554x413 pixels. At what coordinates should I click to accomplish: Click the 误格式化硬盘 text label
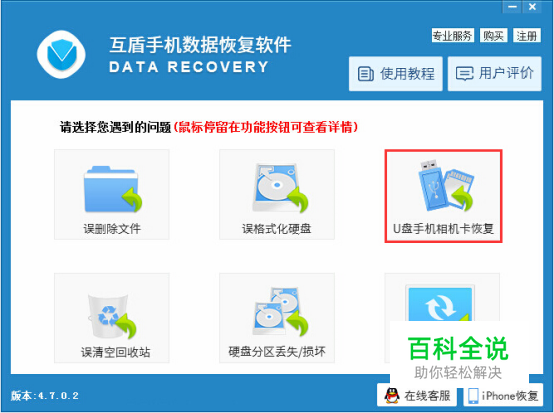pyautogui.click(x=277, y=229)
